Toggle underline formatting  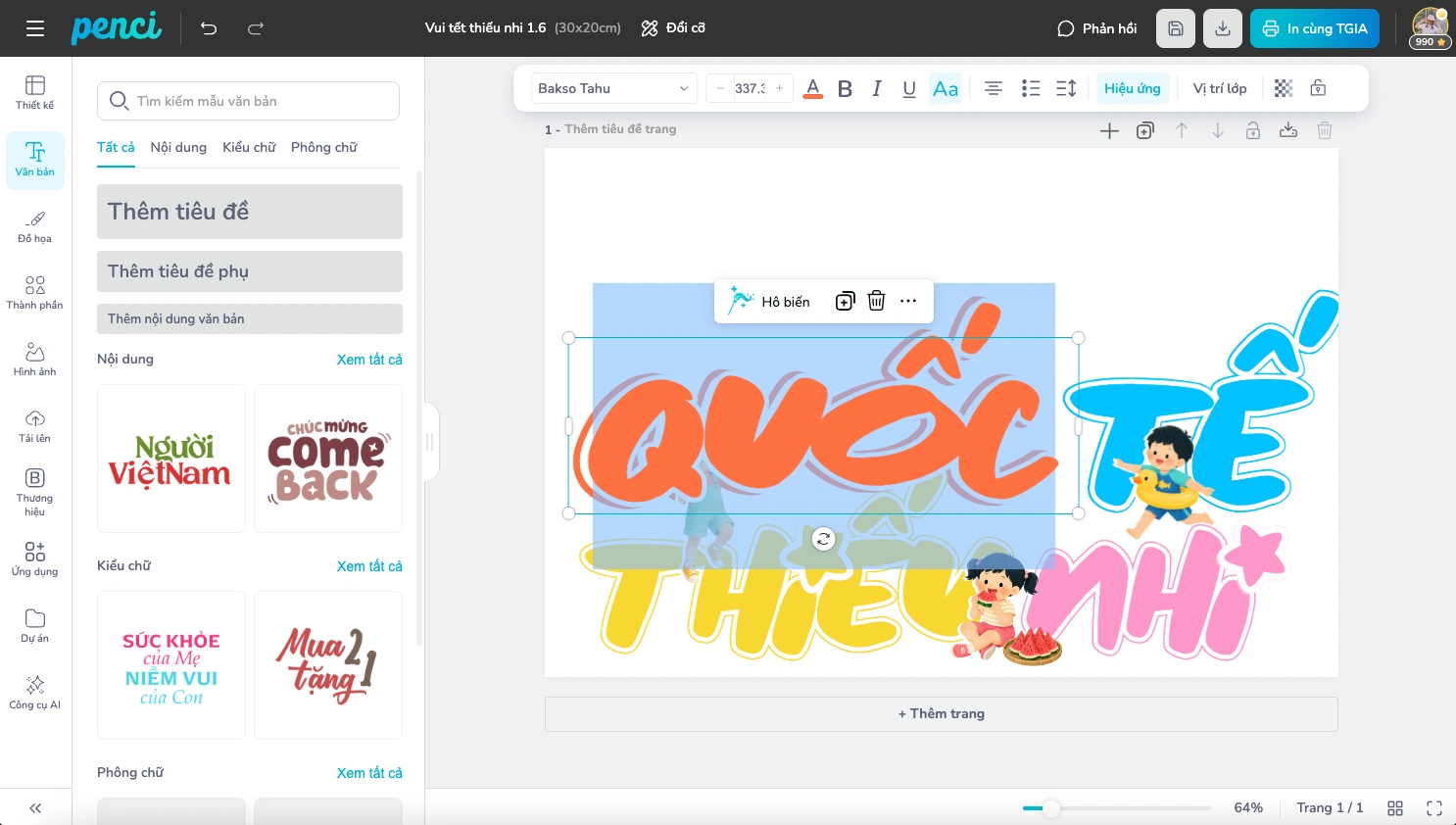click(909, 88)
